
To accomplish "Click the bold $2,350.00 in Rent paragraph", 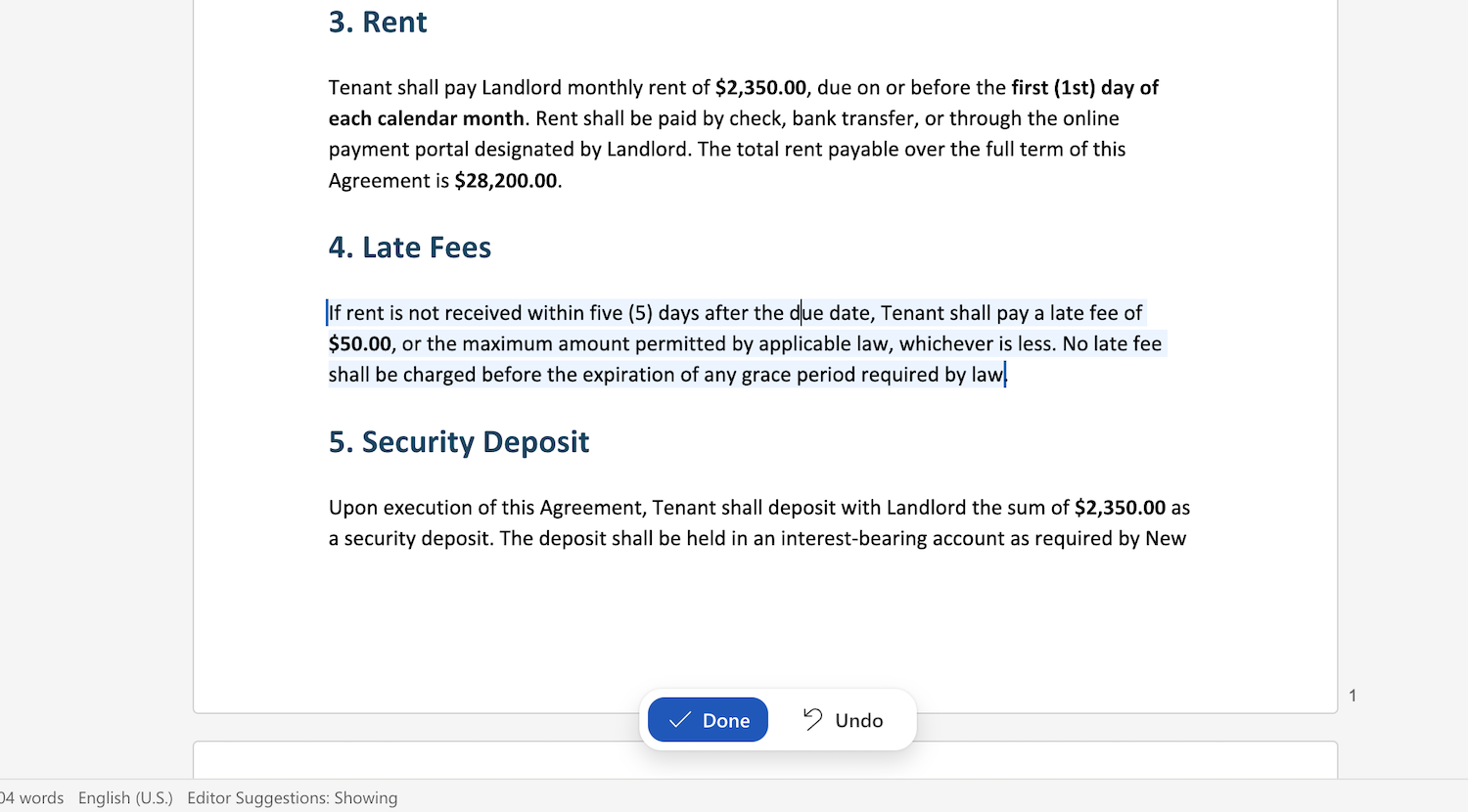I will [x=760, y=88].
